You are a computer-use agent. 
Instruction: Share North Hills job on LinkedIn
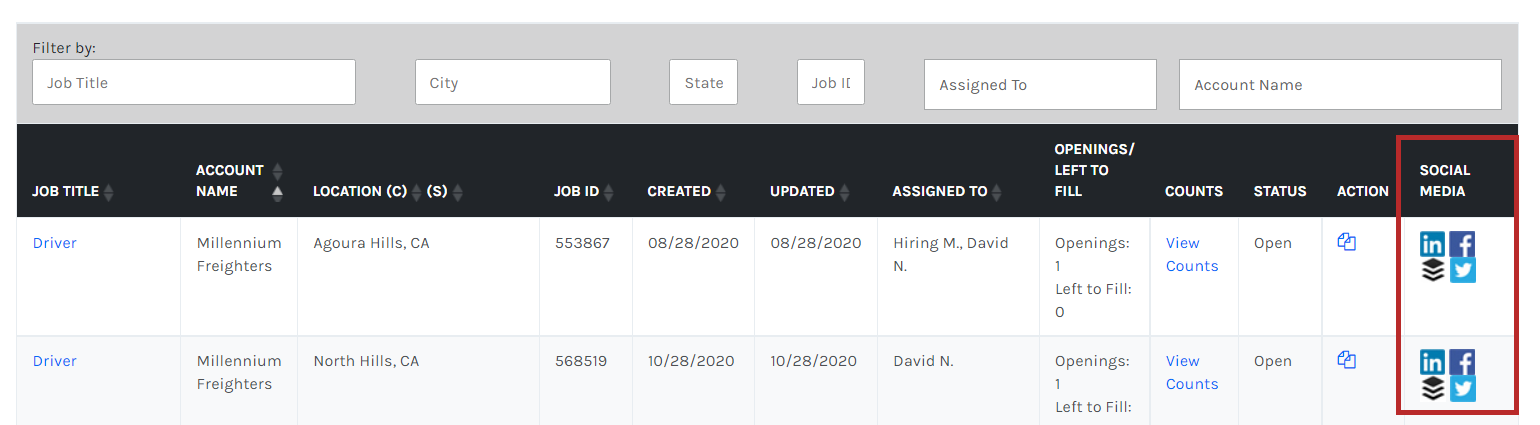[1432, 362]
